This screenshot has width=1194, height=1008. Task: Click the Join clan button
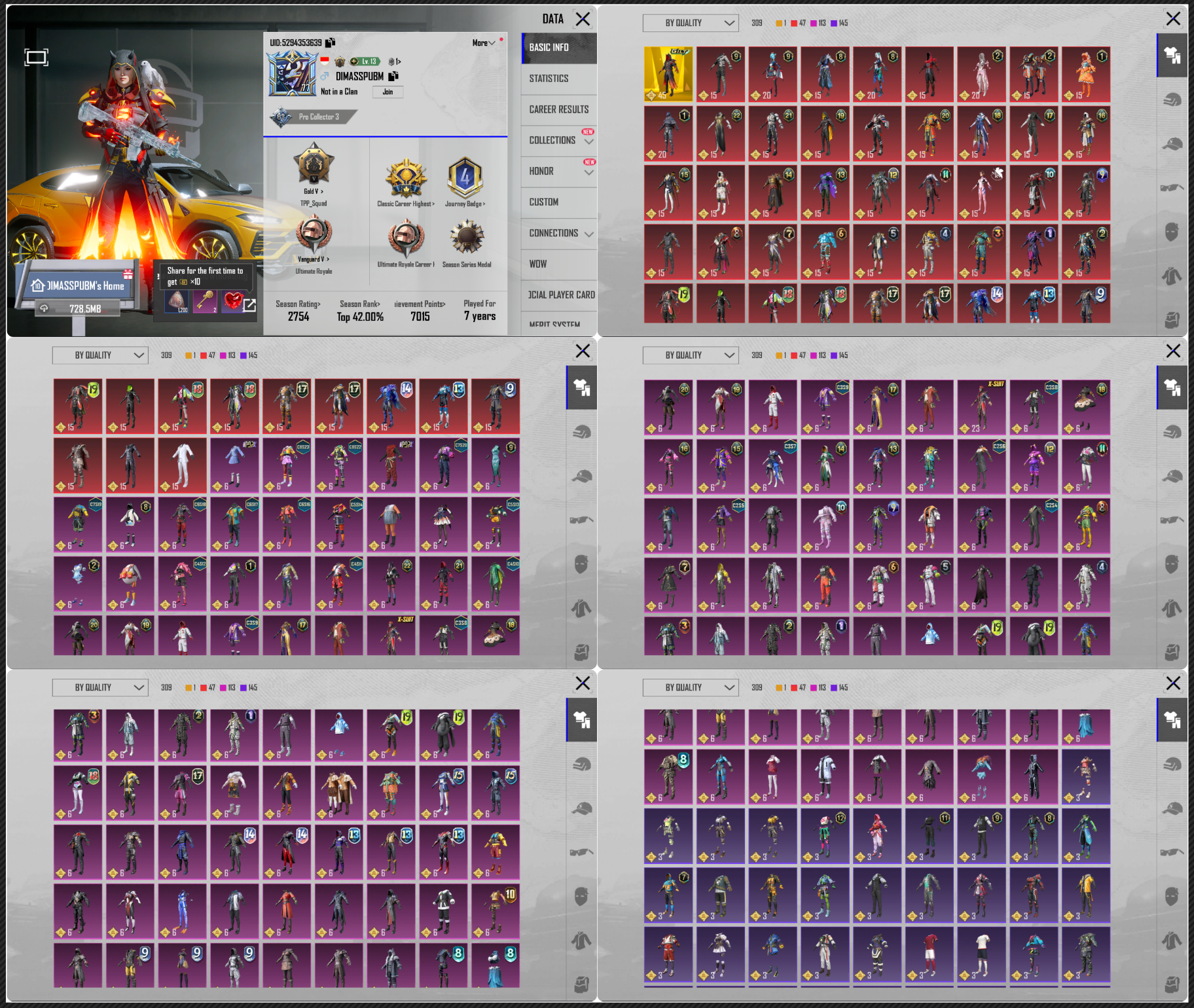(x=388, y=92)
